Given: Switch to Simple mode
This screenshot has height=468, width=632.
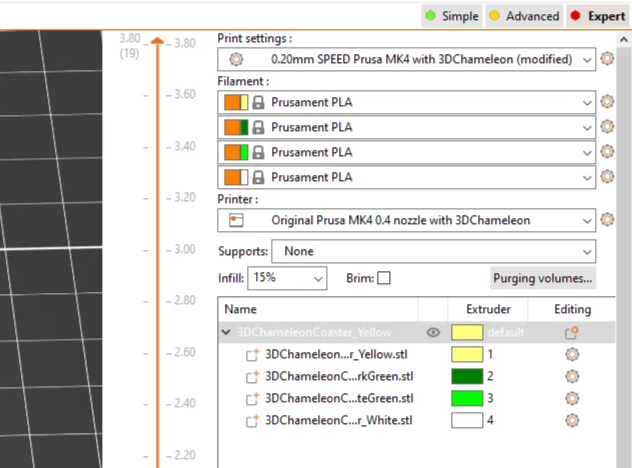Looking at the screenshot, I should pyautogui.click(x=451, y=16).
